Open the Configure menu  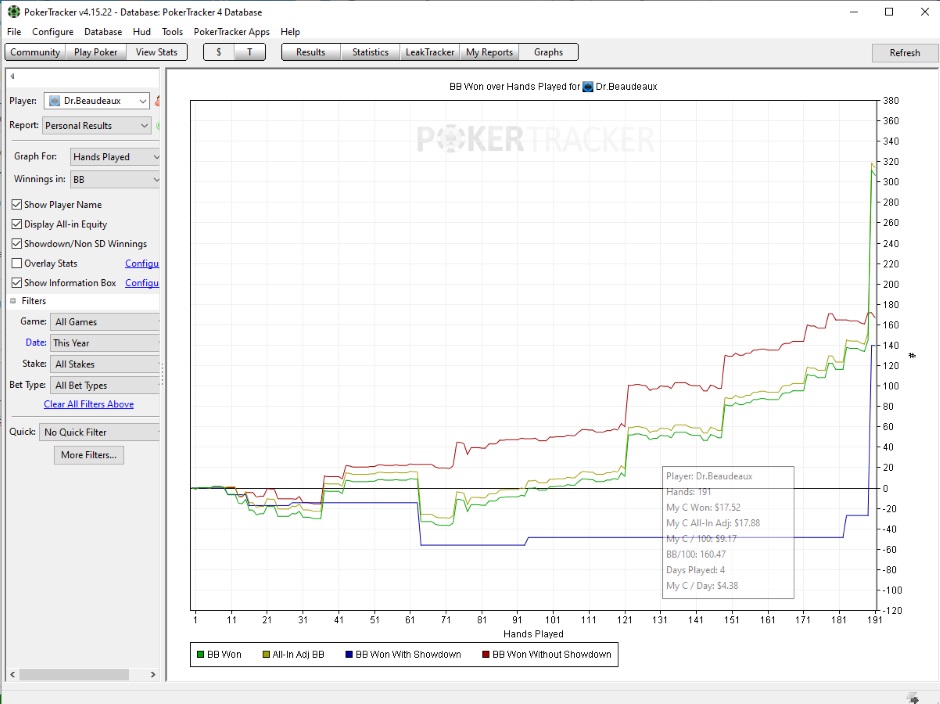[53, 32]
